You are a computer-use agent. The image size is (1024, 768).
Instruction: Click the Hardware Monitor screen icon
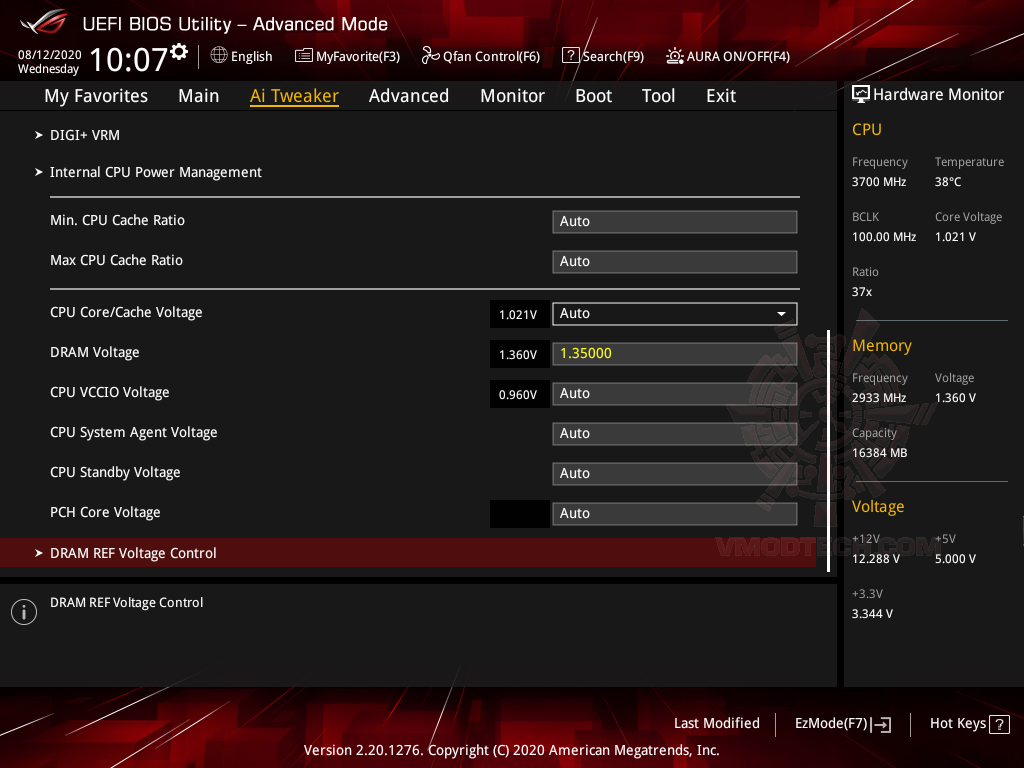coord(861,94)
